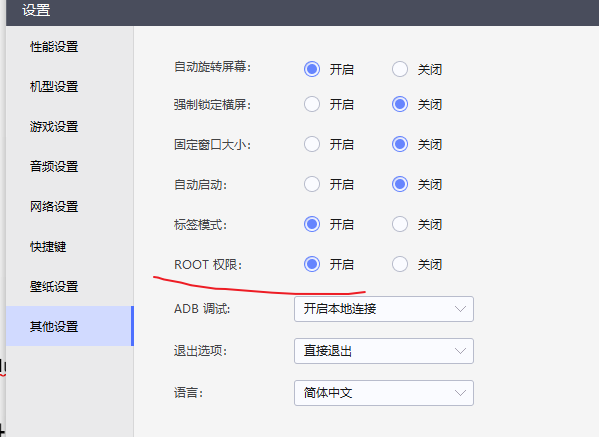
Task: Select 壁纸设置 sidebar item
Action: [54, 286]
